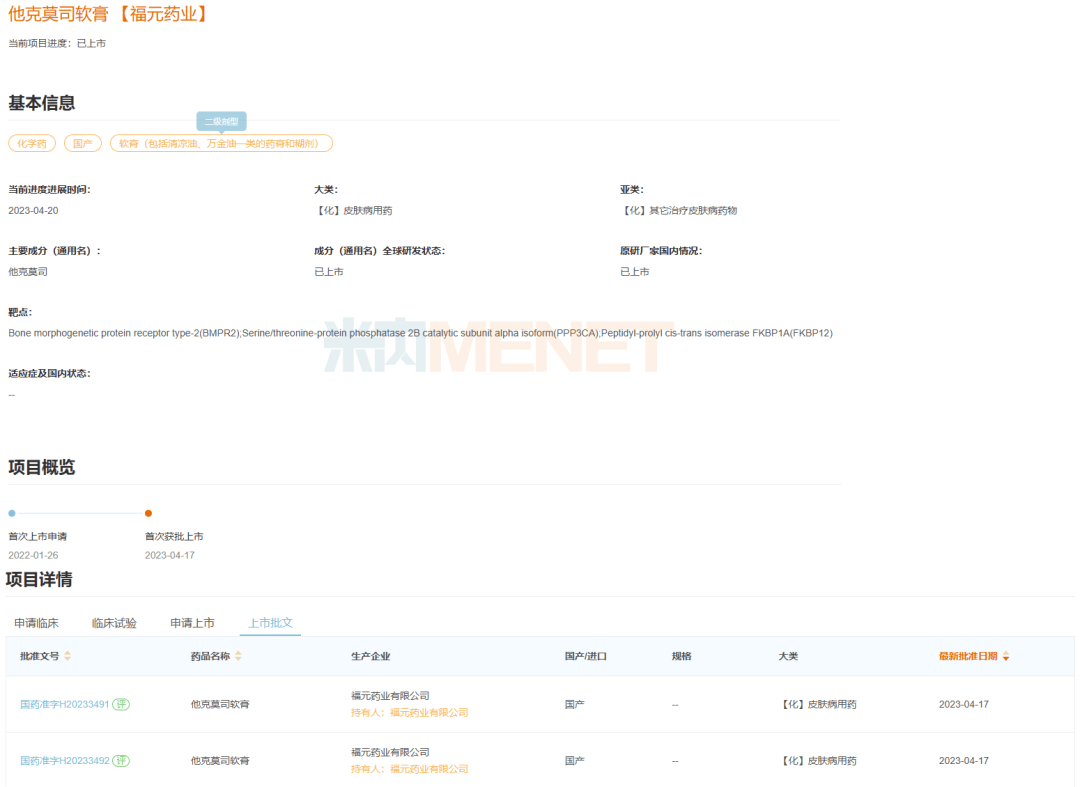This screenshot has height=787, width=1080.
Task: Click holder 福元药业有限公司 link in first row
Action: pyautogui.click(x=428, y=713)
